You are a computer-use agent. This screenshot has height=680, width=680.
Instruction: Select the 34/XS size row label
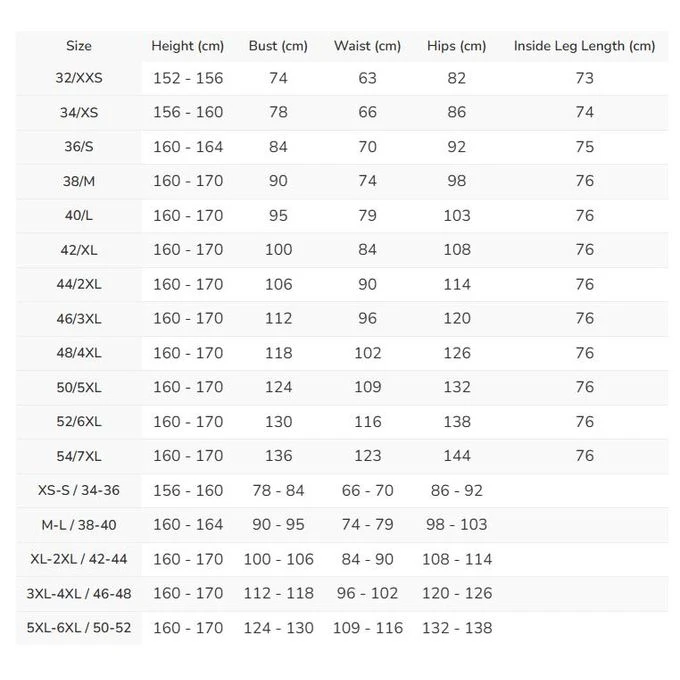[x=79, y=113]
